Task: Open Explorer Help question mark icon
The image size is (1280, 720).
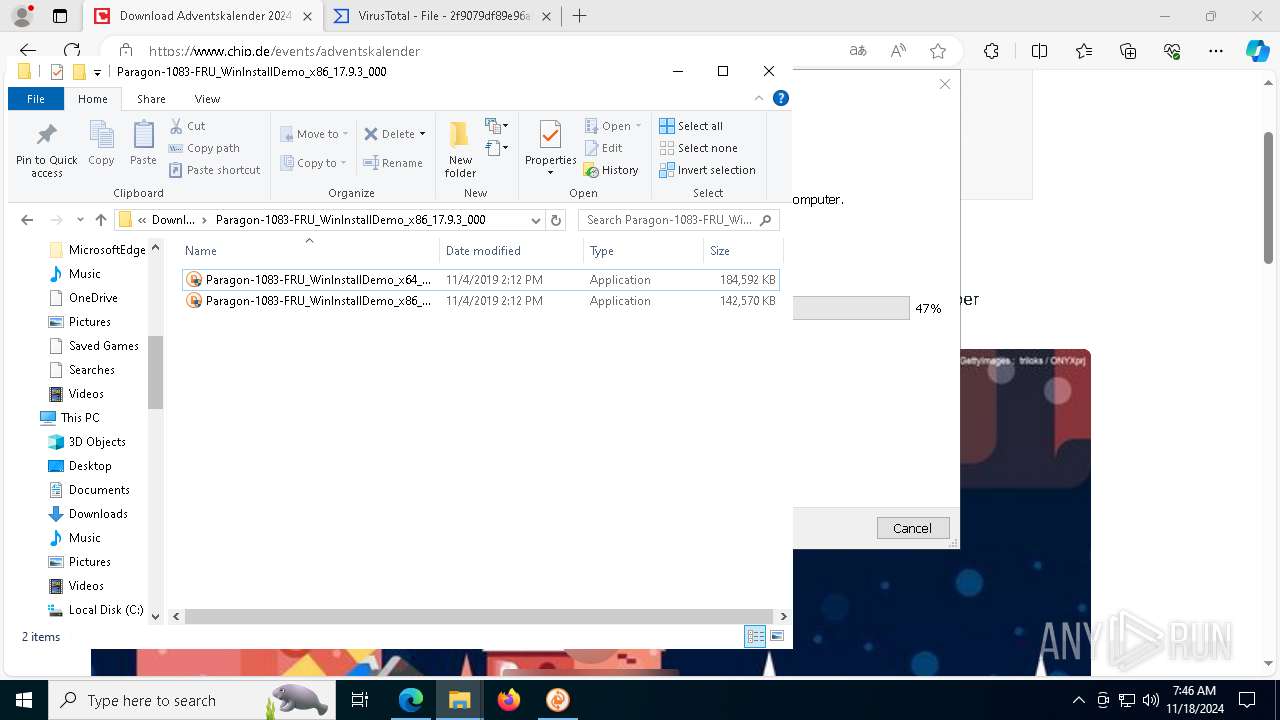Action: (x=781, y=98)
